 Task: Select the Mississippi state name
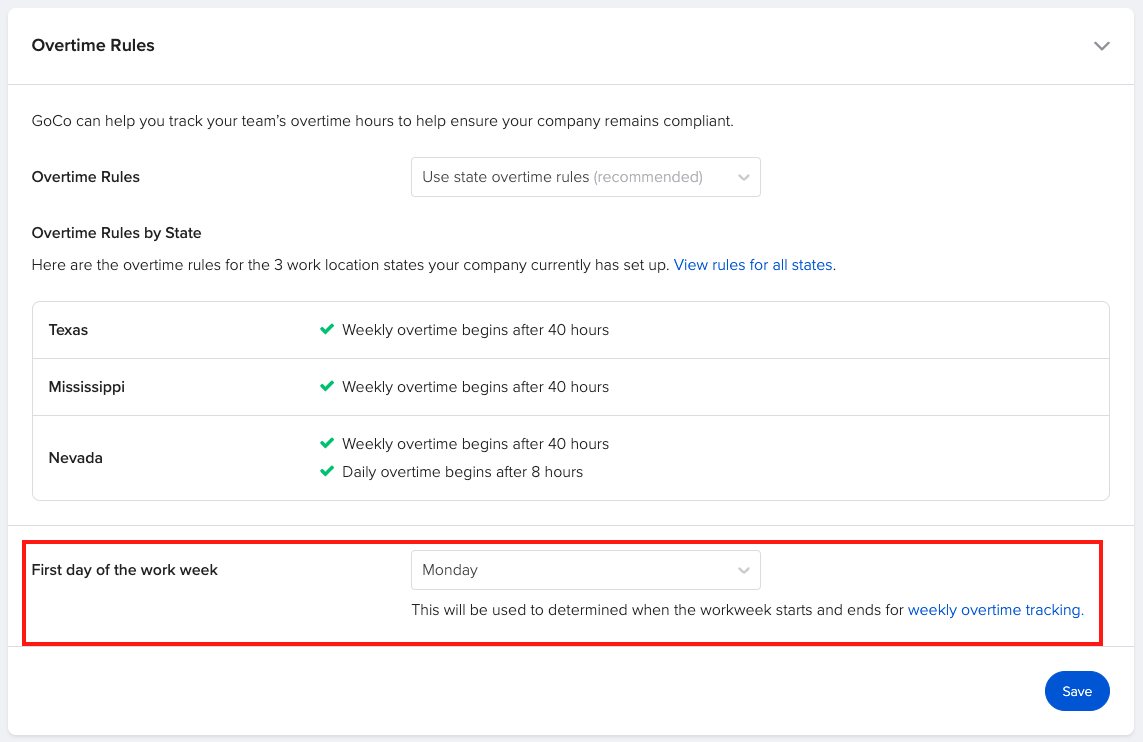click(x=87, y=387)
